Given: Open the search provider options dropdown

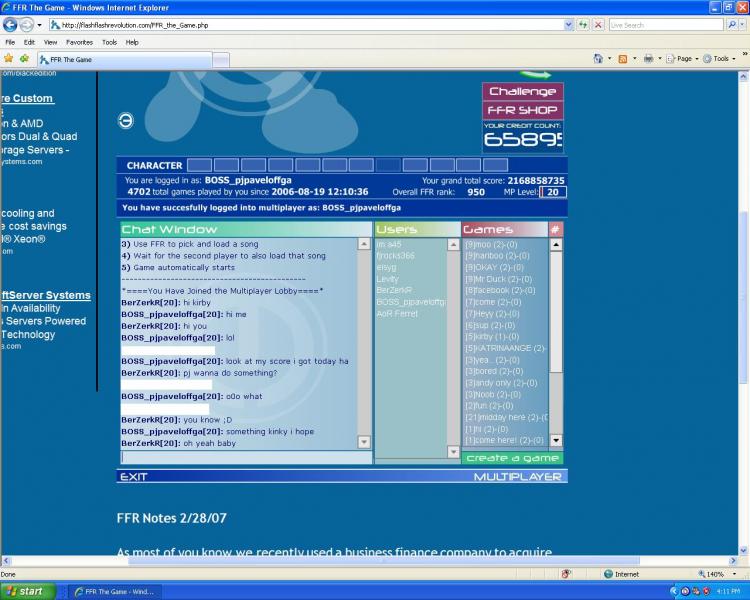Looking at the screenshot, I should pyautogui.click(x=743, y=25).
